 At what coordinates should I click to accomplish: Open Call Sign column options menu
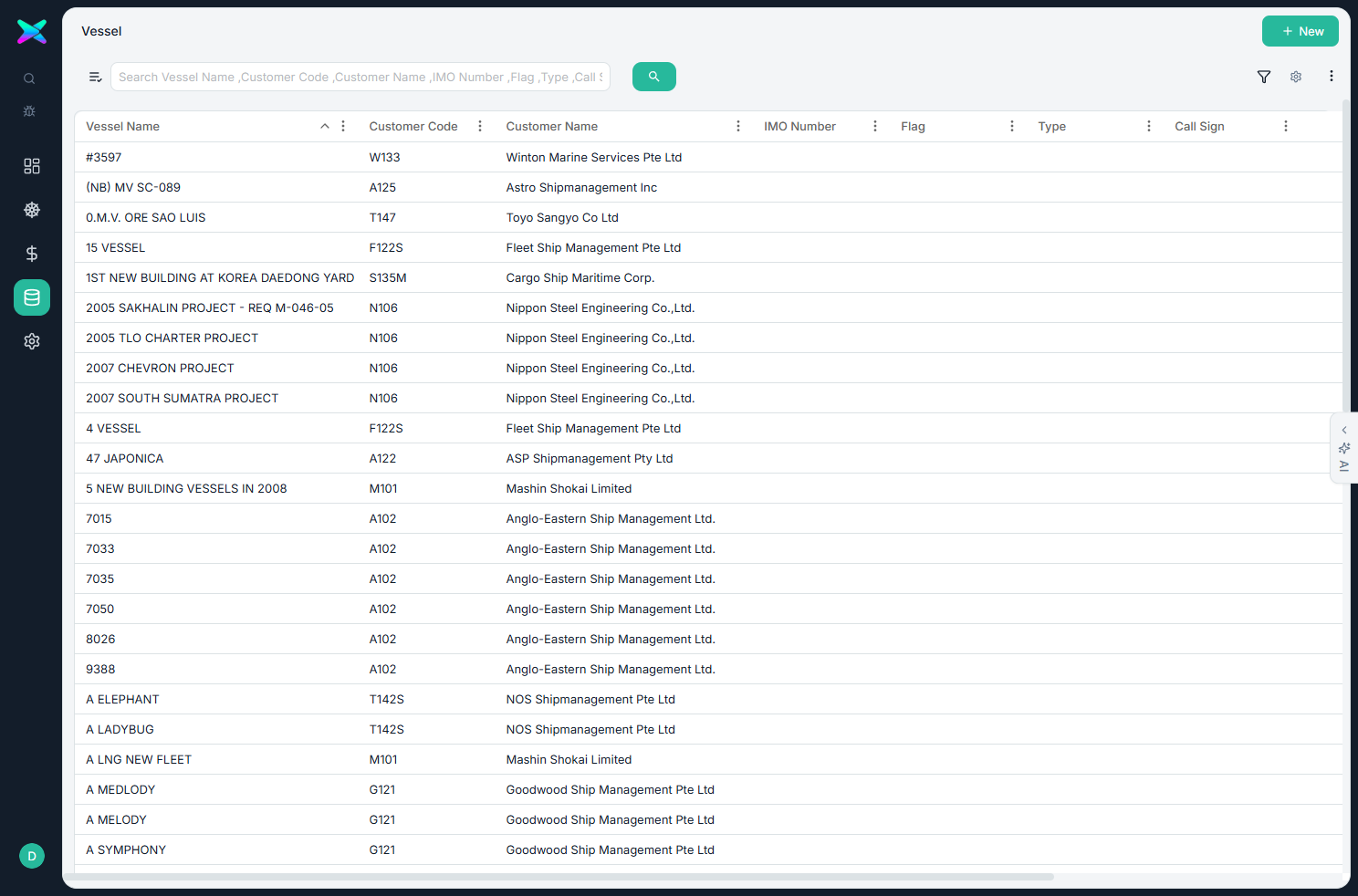tap(1286, 126)
